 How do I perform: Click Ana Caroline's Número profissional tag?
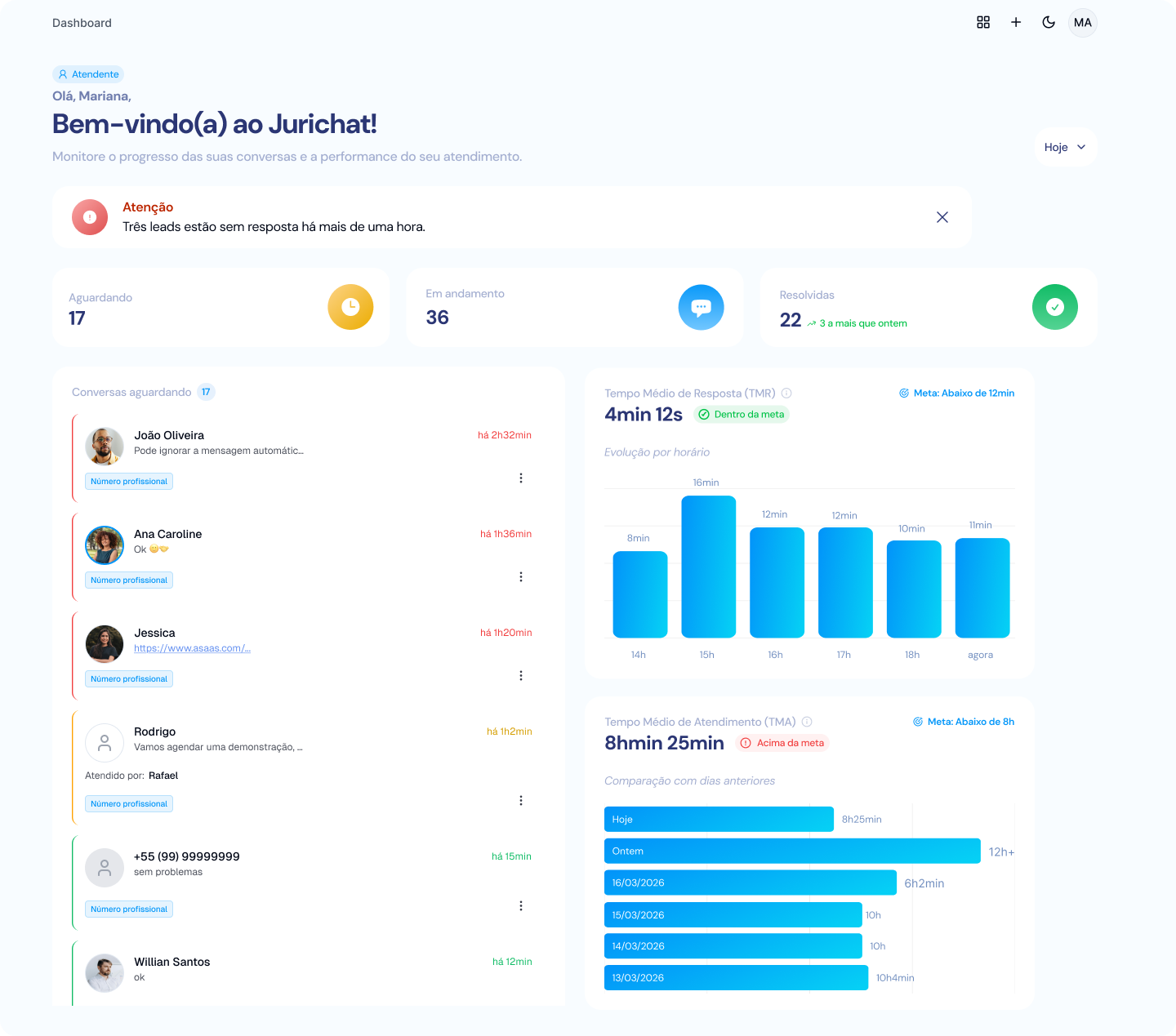tap(129, 580)
